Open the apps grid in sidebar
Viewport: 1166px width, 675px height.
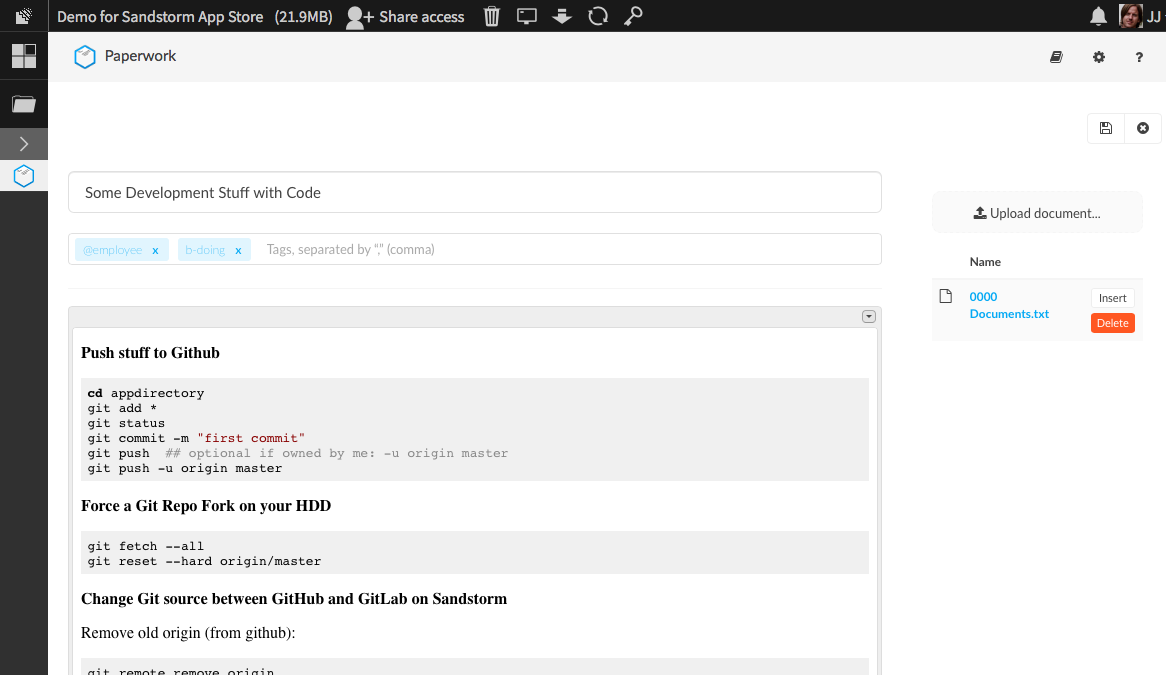[x=24, y=56]
